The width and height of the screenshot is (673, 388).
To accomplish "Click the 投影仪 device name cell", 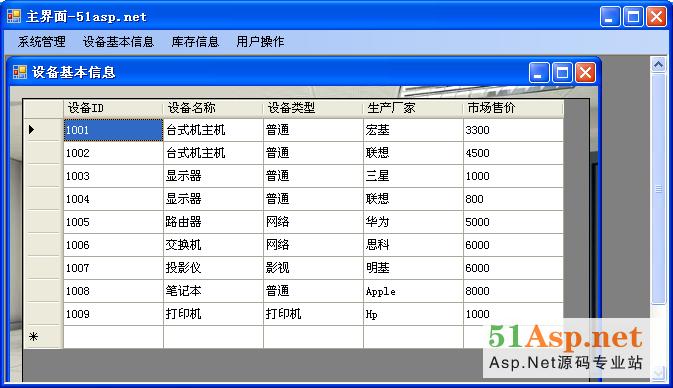I will (x=213, y=268).
